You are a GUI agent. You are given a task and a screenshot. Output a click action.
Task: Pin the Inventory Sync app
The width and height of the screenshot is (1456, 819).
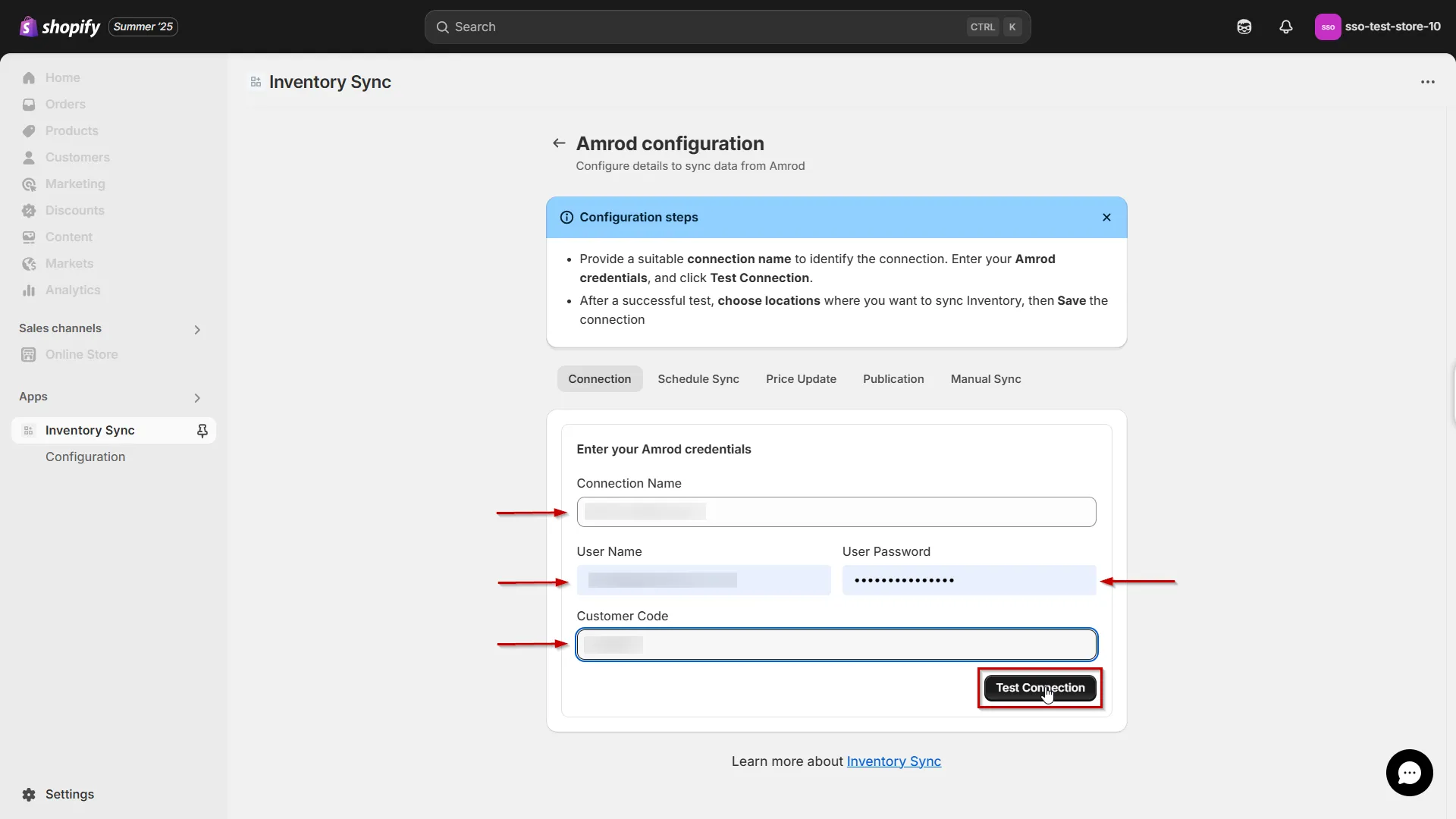tap(202, 430)
